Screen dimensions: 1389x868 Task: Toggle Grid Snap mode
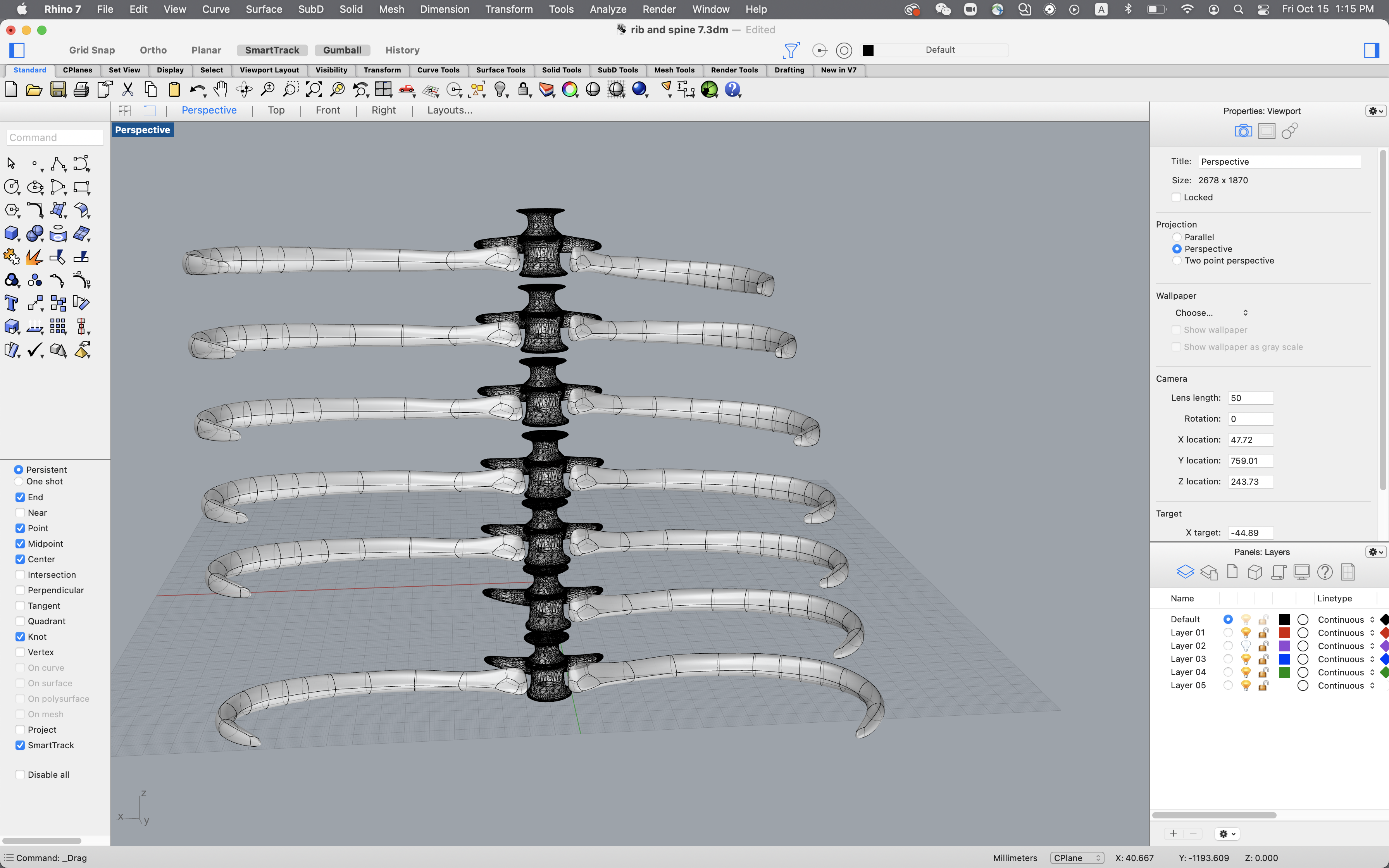pos(92,50)
